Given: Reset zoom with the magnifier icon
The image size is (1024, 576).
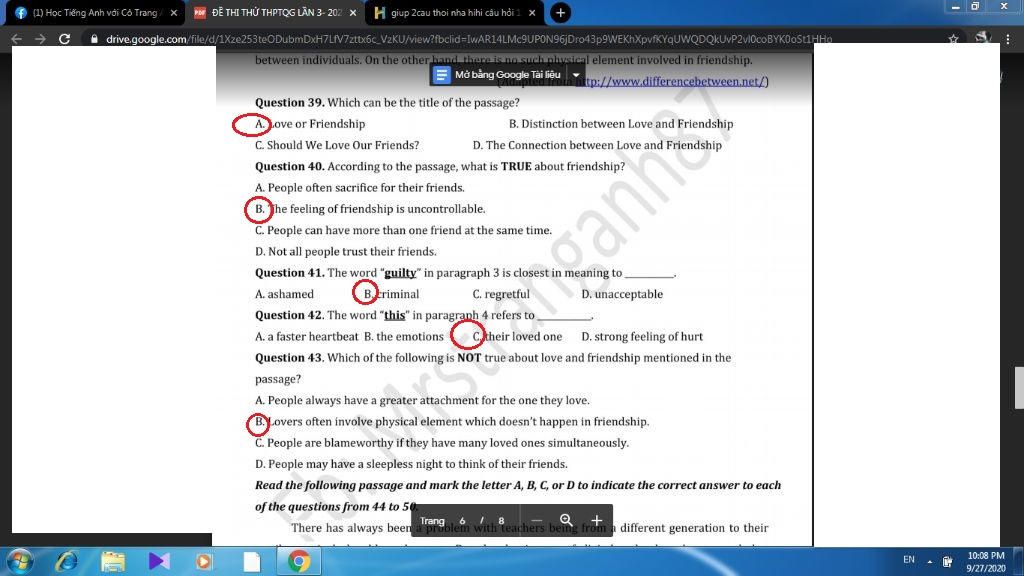Looking at the screenshot, I should (x=566, y=520).
